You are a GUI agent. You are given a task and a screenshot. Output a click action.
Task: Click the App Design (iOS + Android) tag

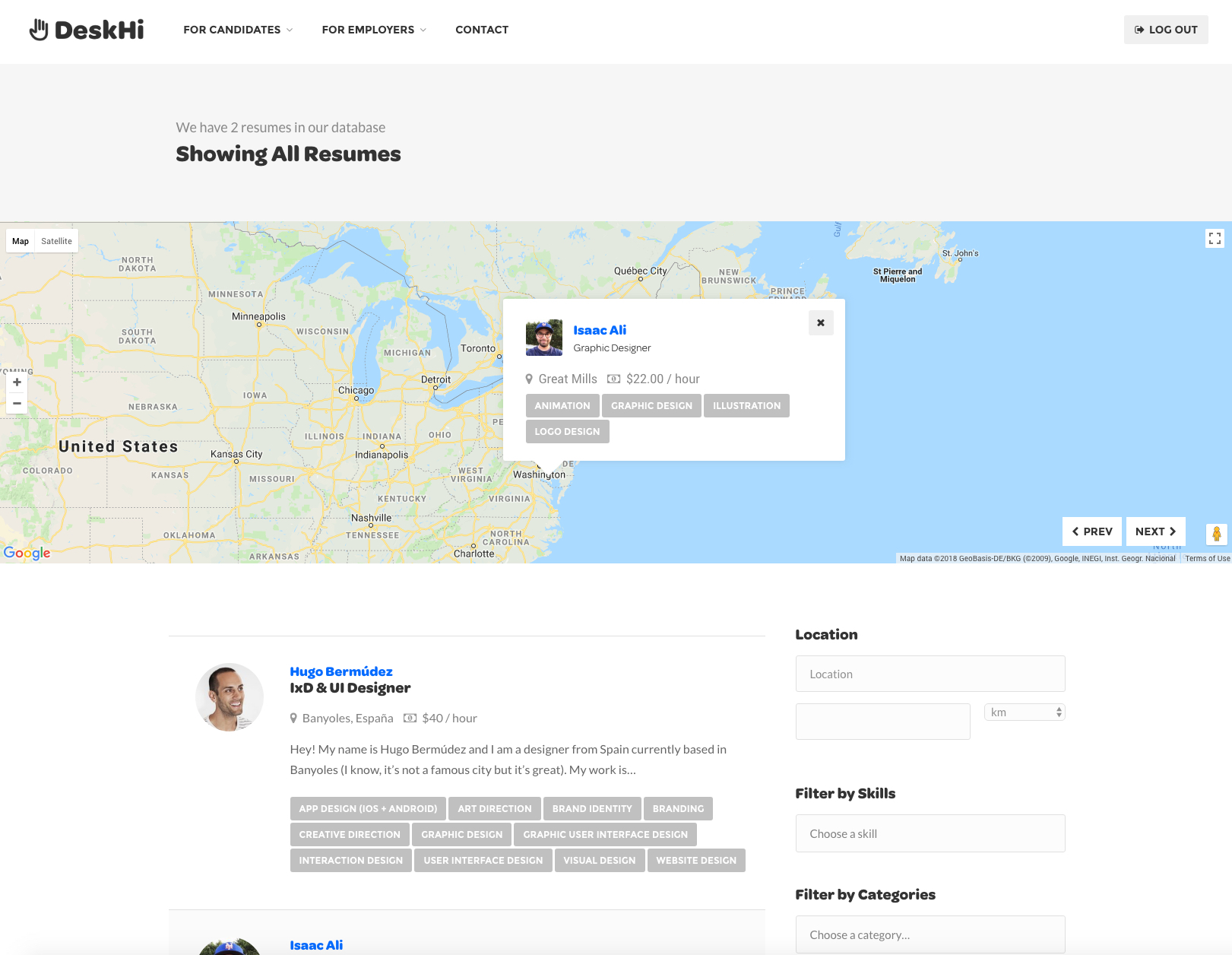coord(368,809)
